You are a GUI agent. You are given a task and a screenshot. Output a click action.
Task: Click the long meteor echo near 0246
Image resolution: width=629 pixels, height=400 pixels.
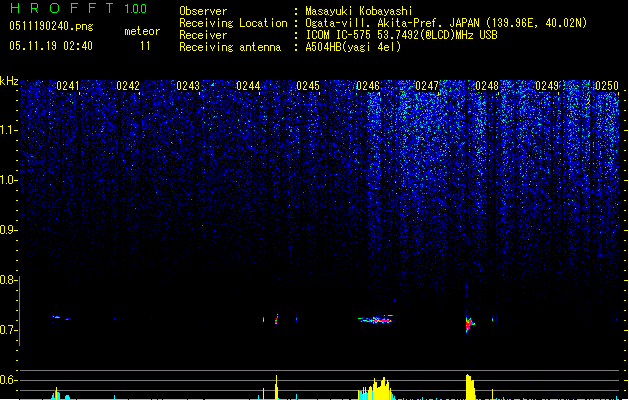tap(375, 319)
